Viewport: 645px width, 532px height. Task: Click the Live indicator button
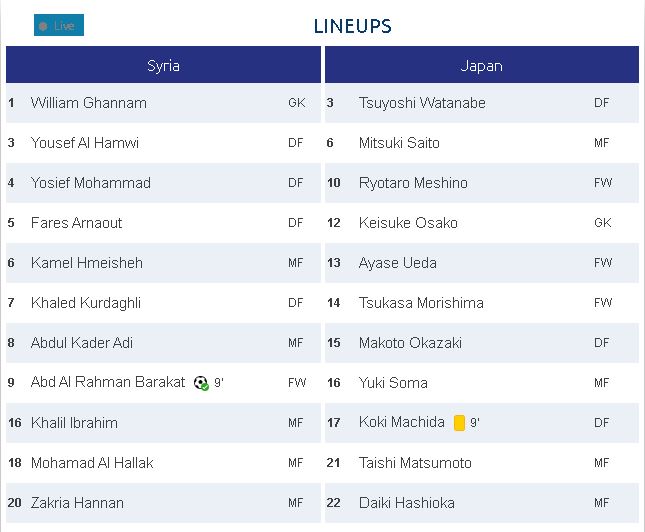tap(59, 25)
